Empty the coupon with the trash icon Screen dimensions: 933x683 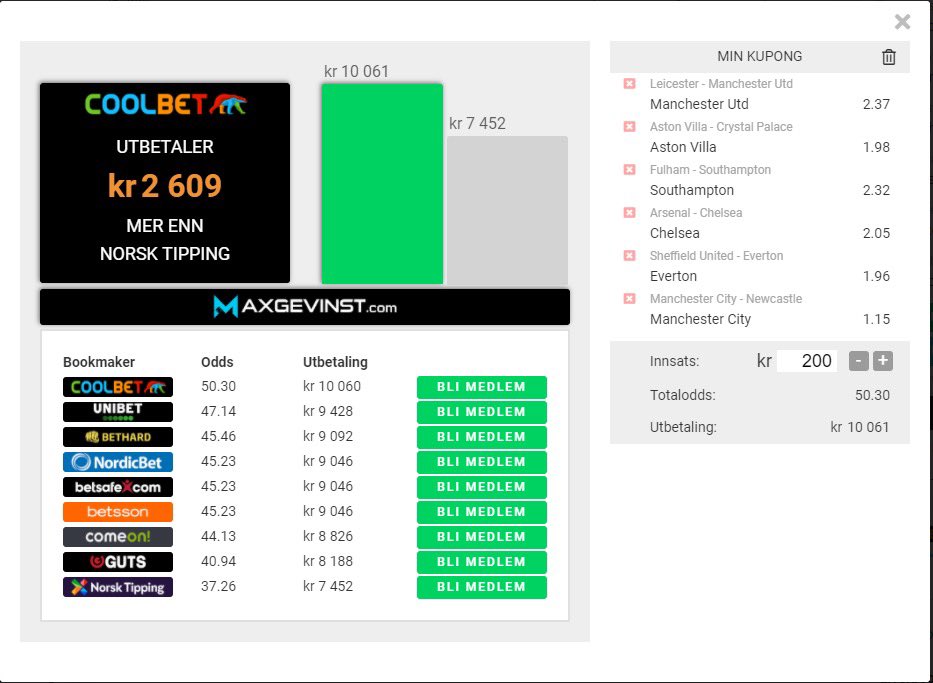coord(888,57)
